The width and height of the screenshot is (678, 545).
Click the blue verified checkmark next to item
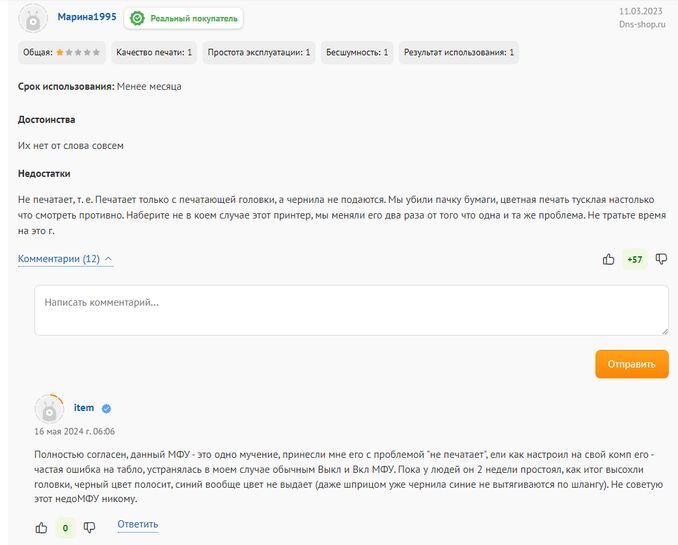(106, 409)
